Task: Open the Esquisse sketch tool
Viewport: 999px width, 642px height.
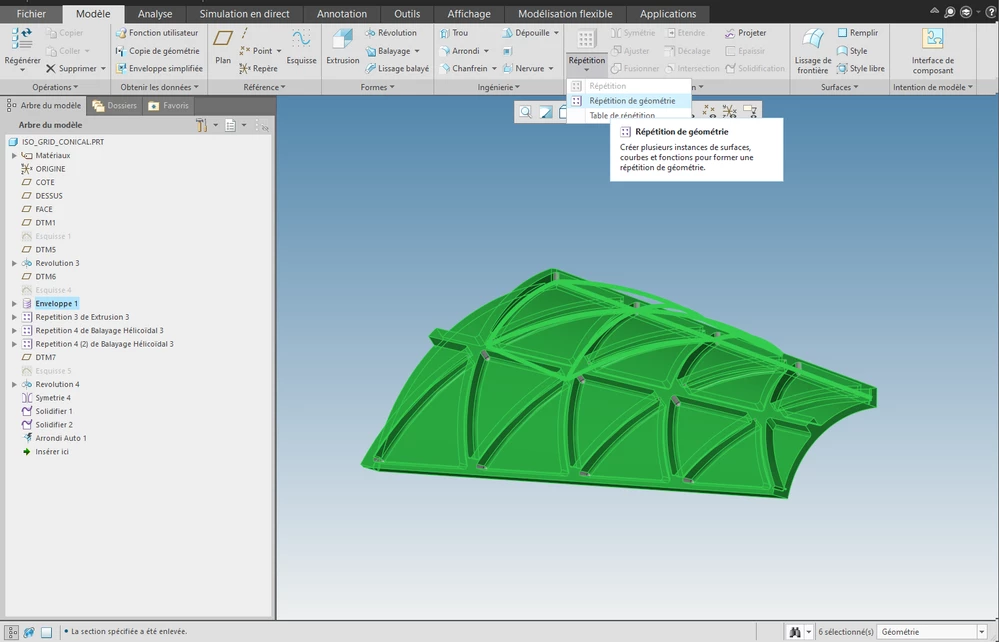Action: pyautogui.click(x=301, y=46)
